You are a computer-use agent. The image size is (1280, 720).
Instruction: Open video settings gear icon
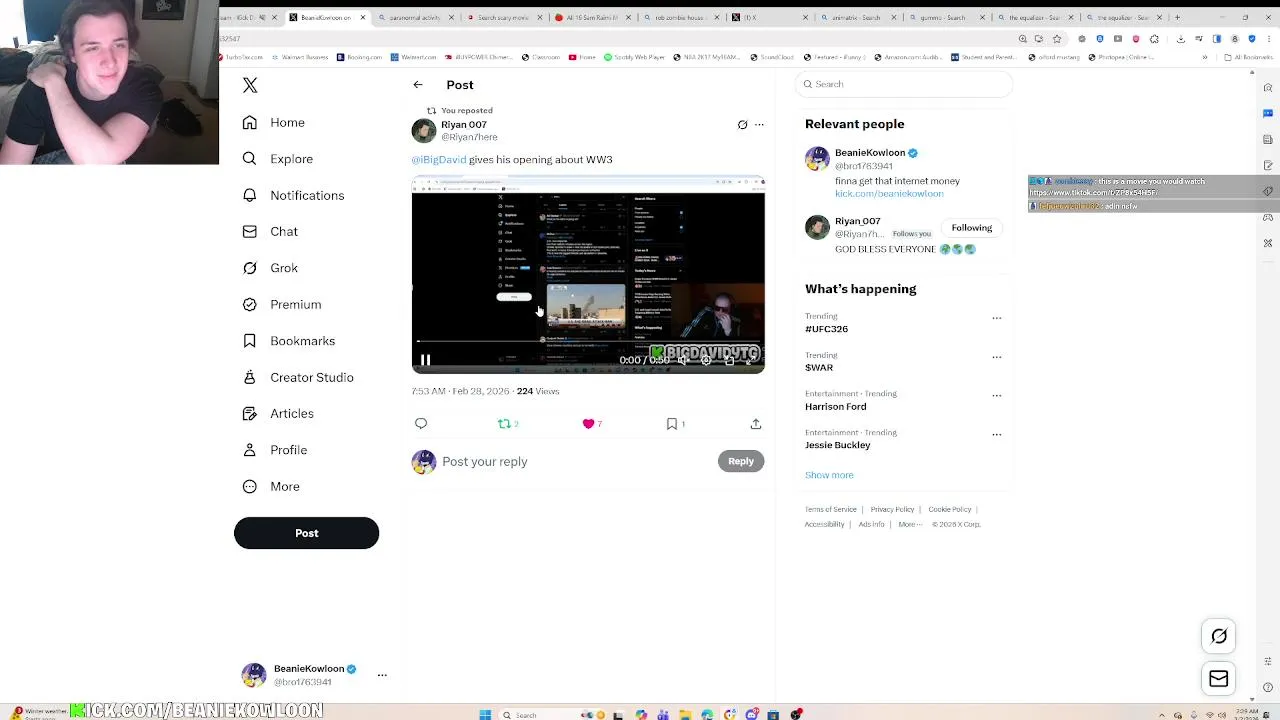point(706,360)
